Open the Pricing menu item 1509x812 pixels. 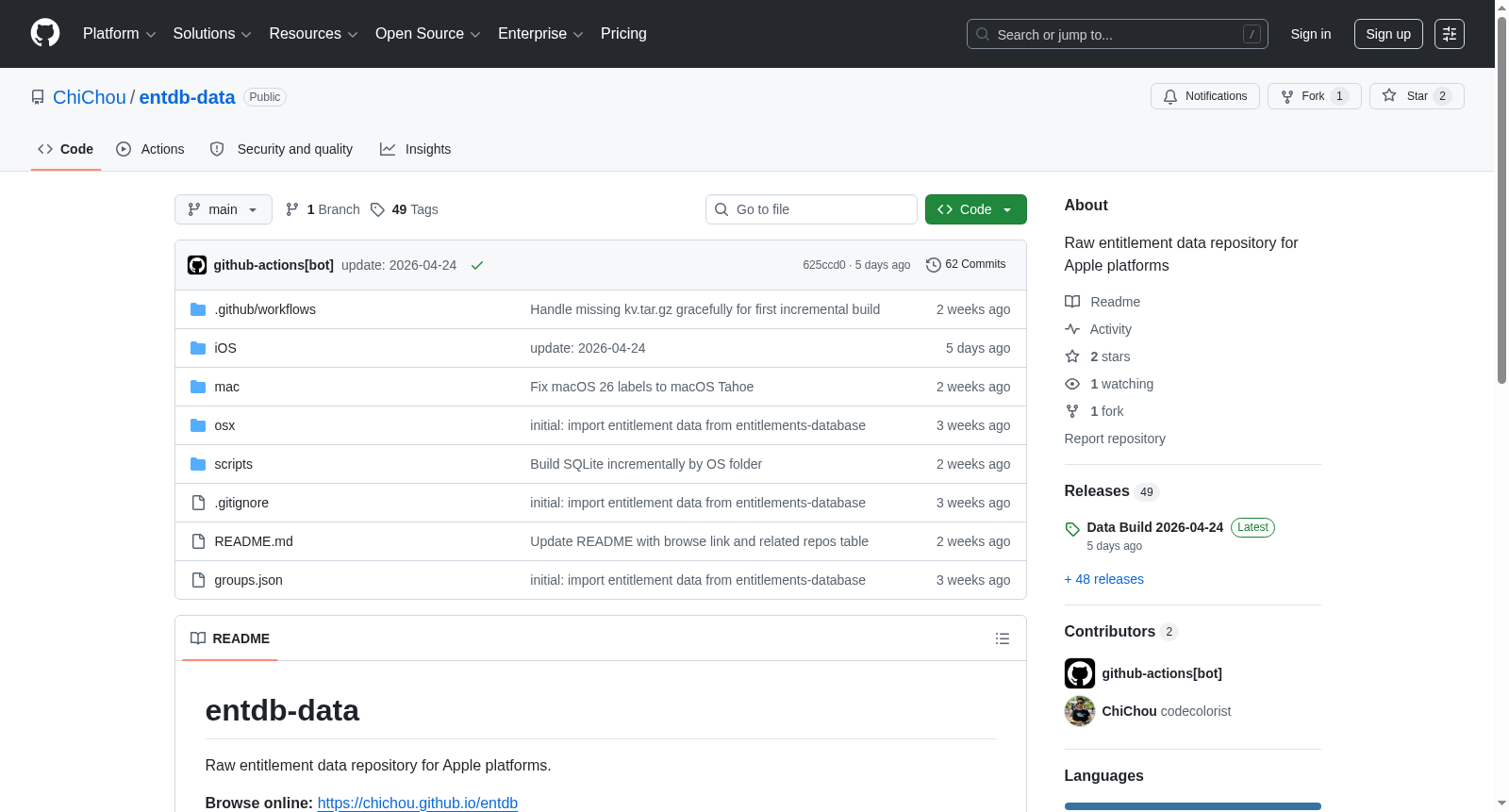pyautogui.click(x=623, y=34)
